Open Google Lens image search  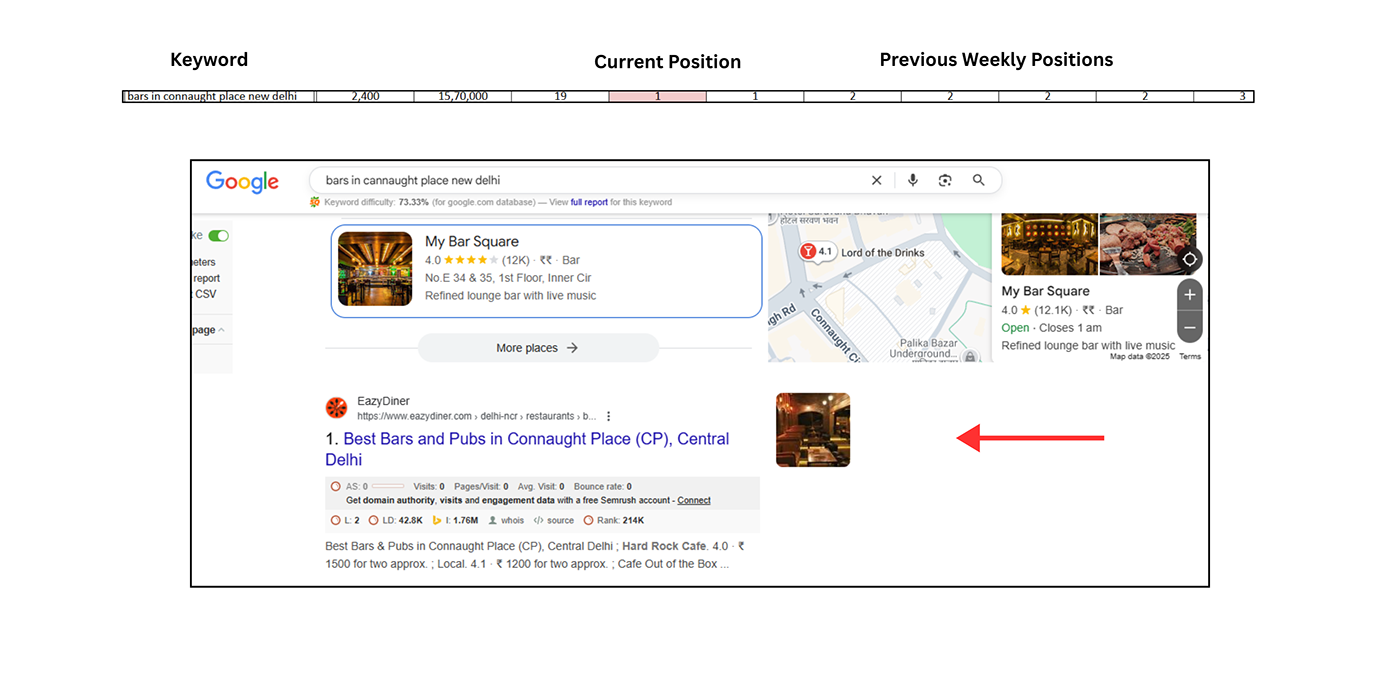[x=945, y=180]
